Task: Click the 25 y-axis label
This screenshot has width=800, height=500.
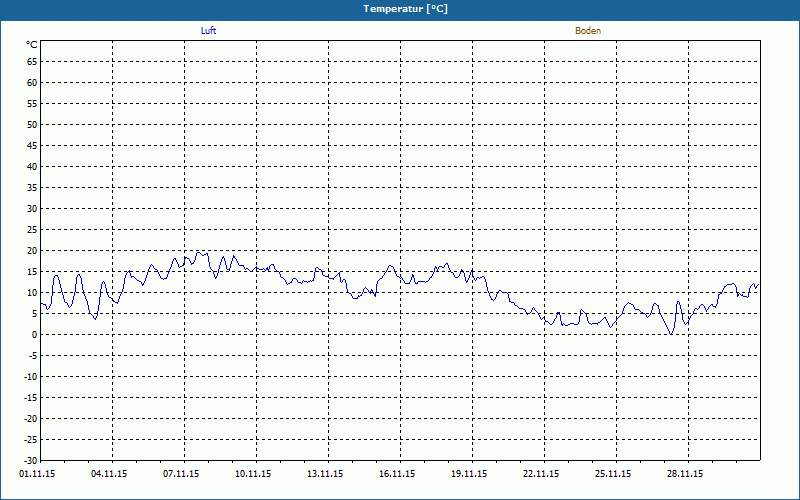Action: pyautogui.click(x=32, y=230)
